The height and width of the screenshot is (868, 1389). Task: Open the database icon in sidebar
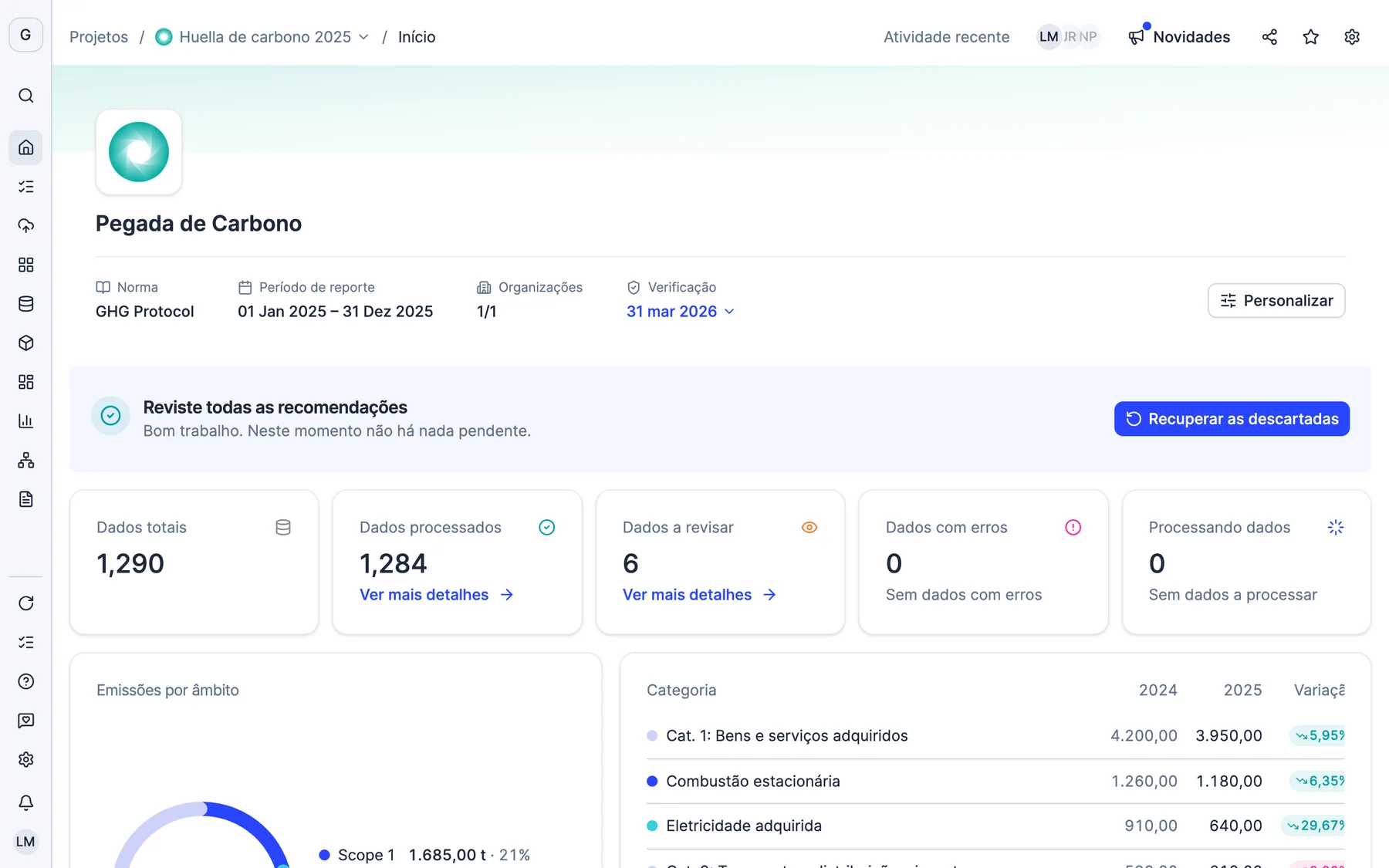25,304
